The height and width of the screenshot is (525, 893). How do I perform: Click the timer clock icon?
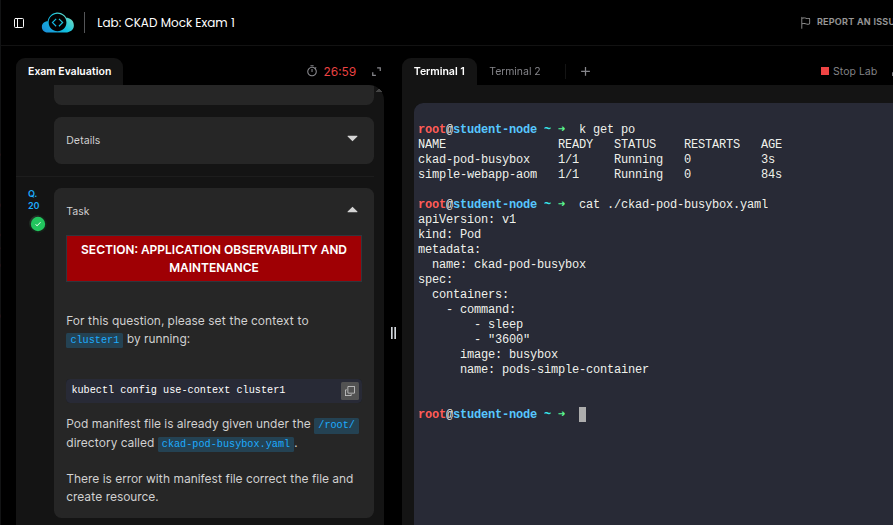click(x=312, y=72)
